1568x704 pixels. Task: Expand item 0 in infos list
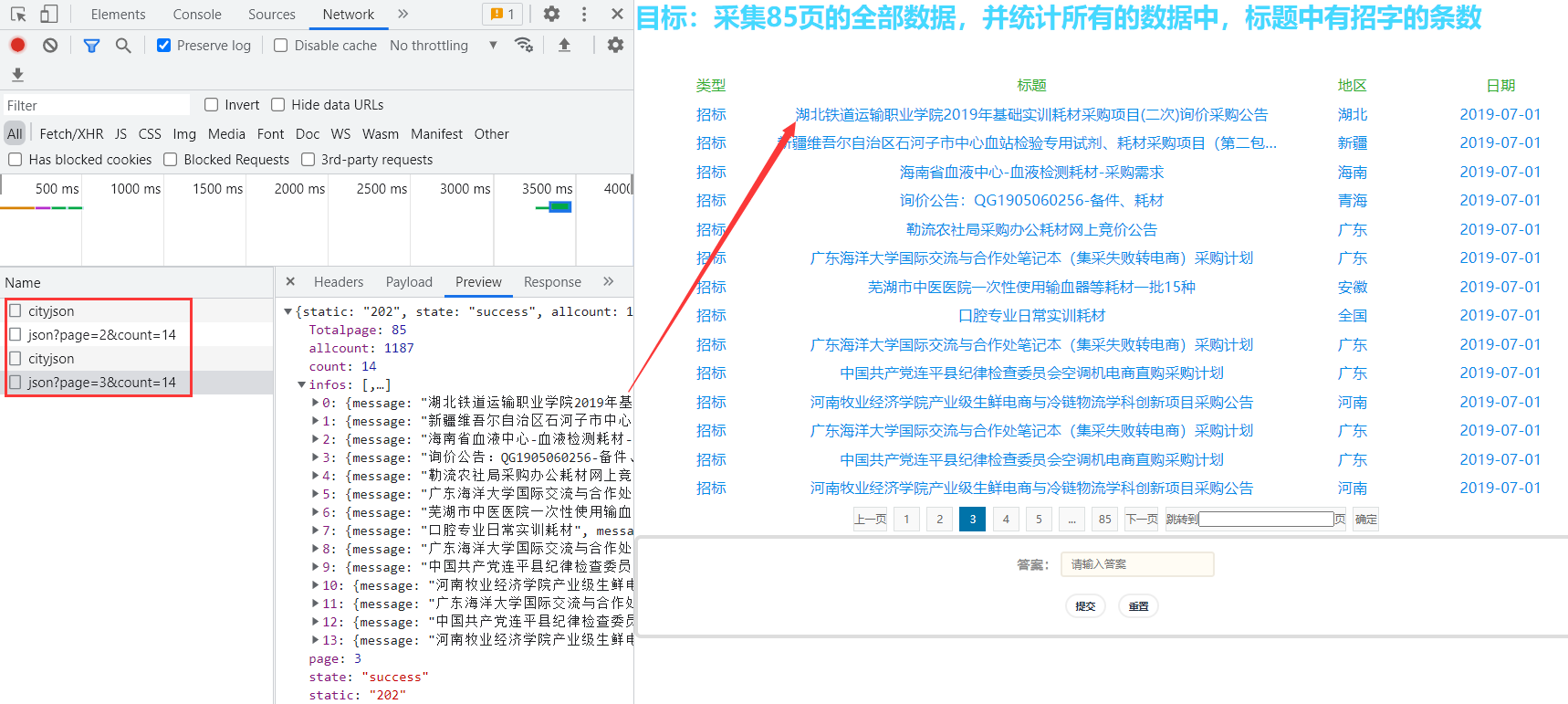coord(316,403)
